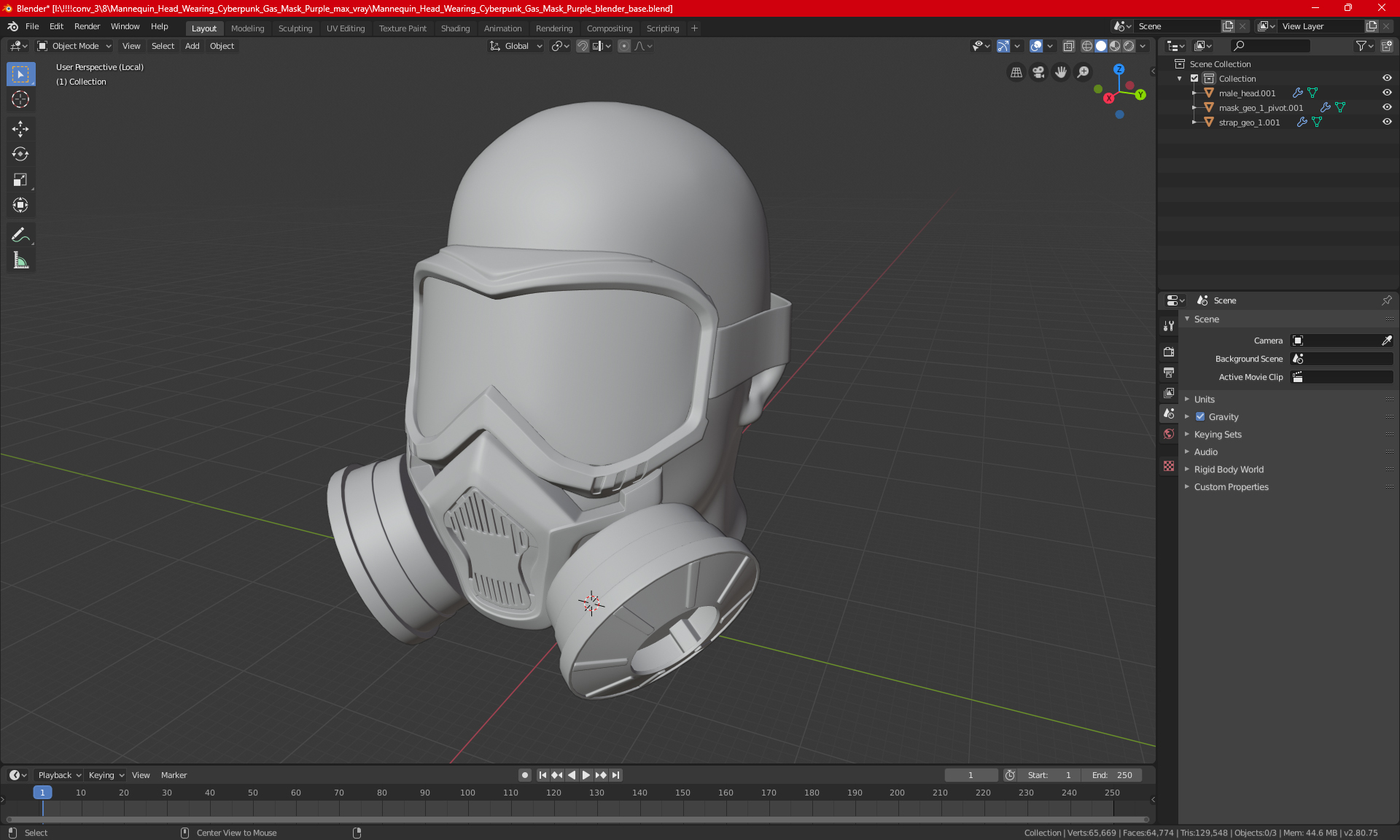Screen dimensions: 1400x840
Task: Drag timeline playhead at frame 1
Action: (41, 792)
